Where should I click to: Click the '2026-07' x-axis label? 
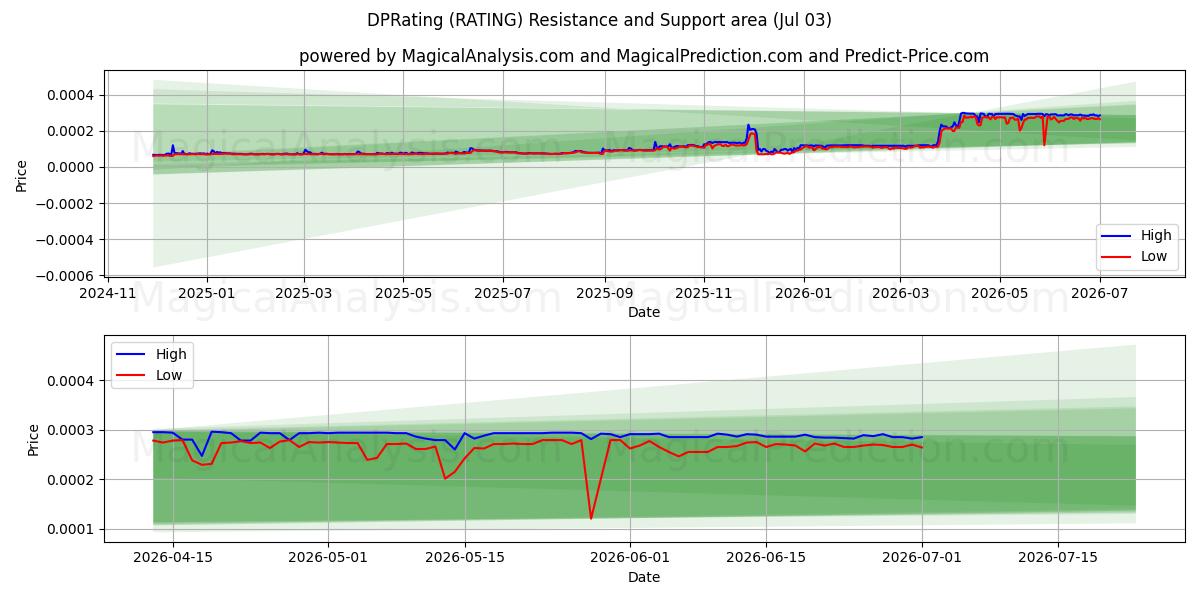coord(1100,294)
